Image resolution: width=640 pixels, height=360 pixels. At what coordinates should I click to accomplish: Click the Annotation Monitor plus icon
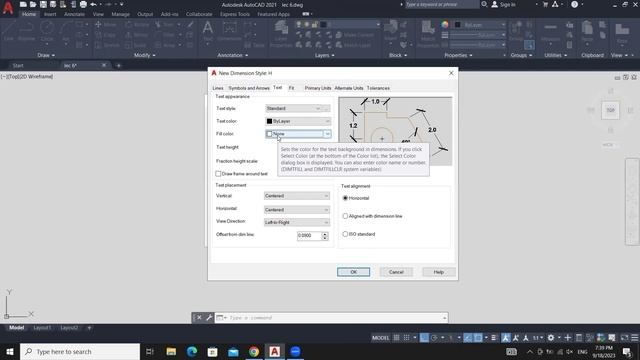click(x=567, y=338)
